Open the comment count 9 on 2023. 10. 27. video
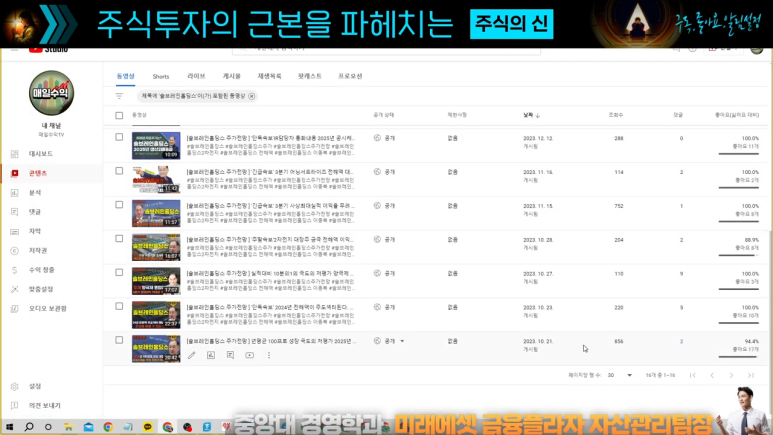This screenshot has height=435, width=773. 681,274
